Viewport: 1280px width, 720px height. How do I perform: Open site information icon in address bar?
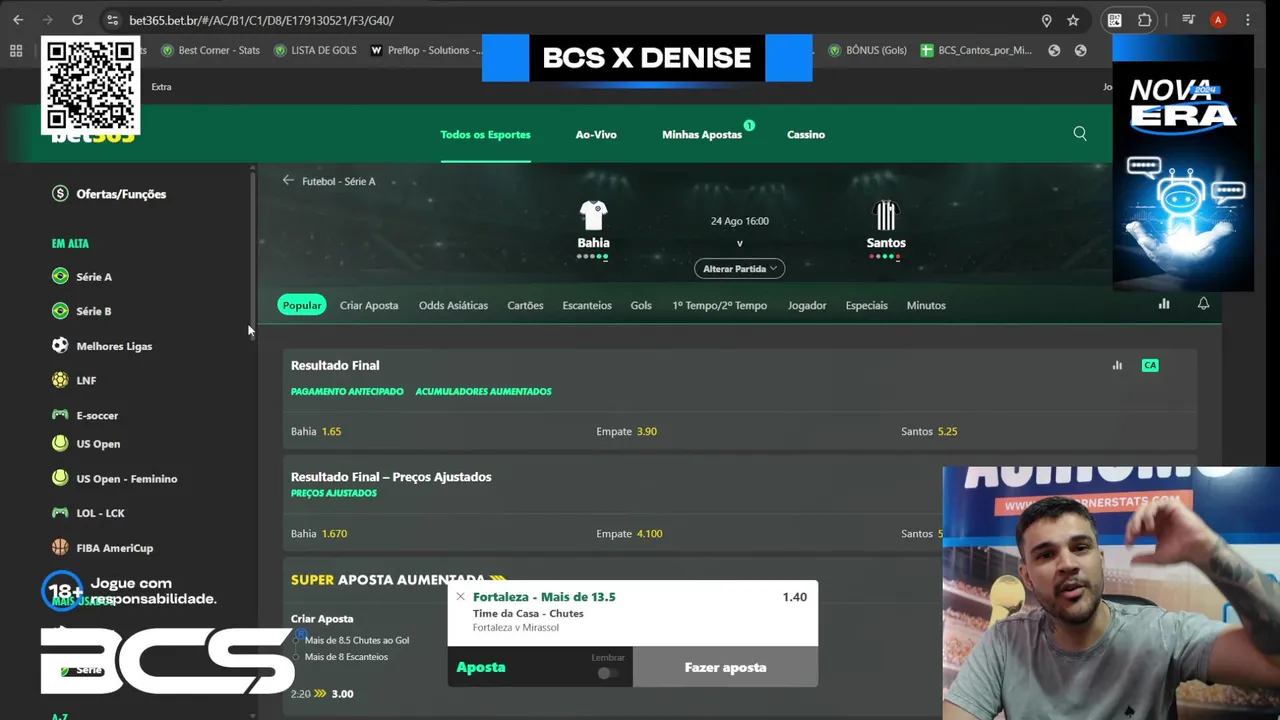pos(112,20)
